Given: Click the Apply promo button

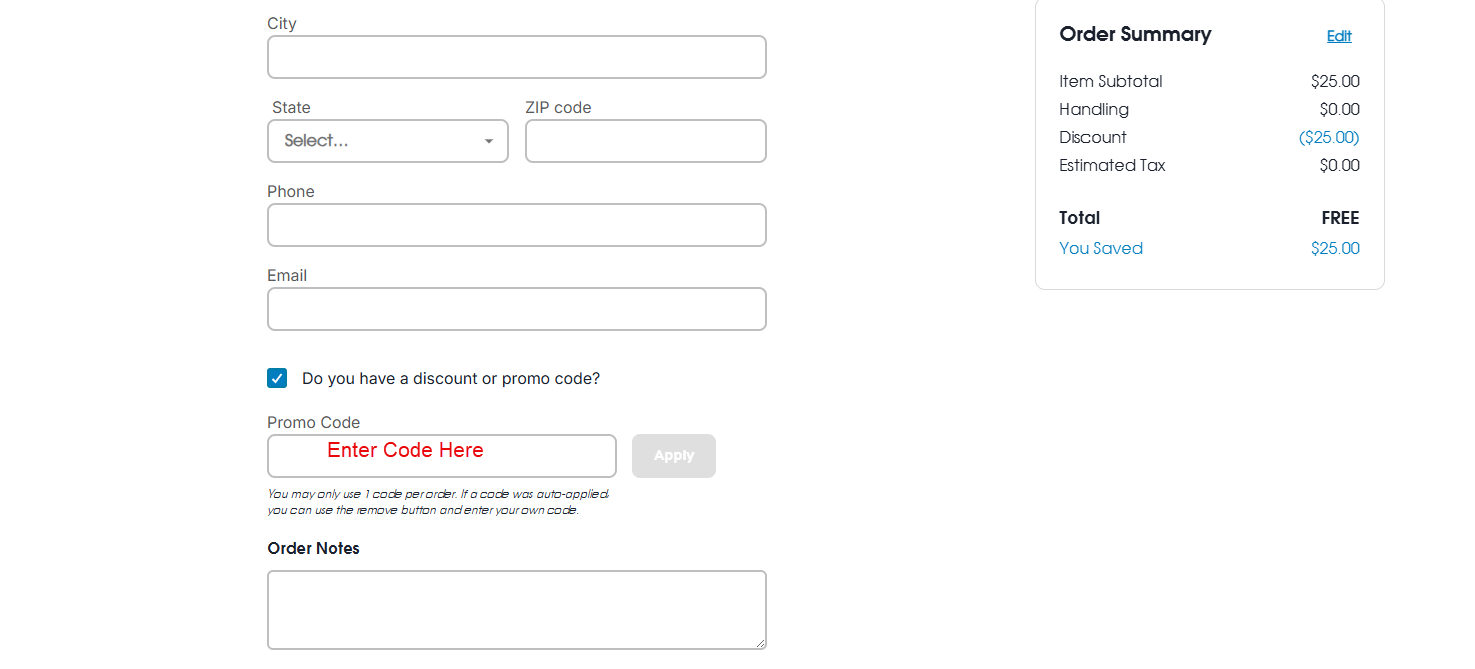Looking at the screenshot, I should pos(674,456).
